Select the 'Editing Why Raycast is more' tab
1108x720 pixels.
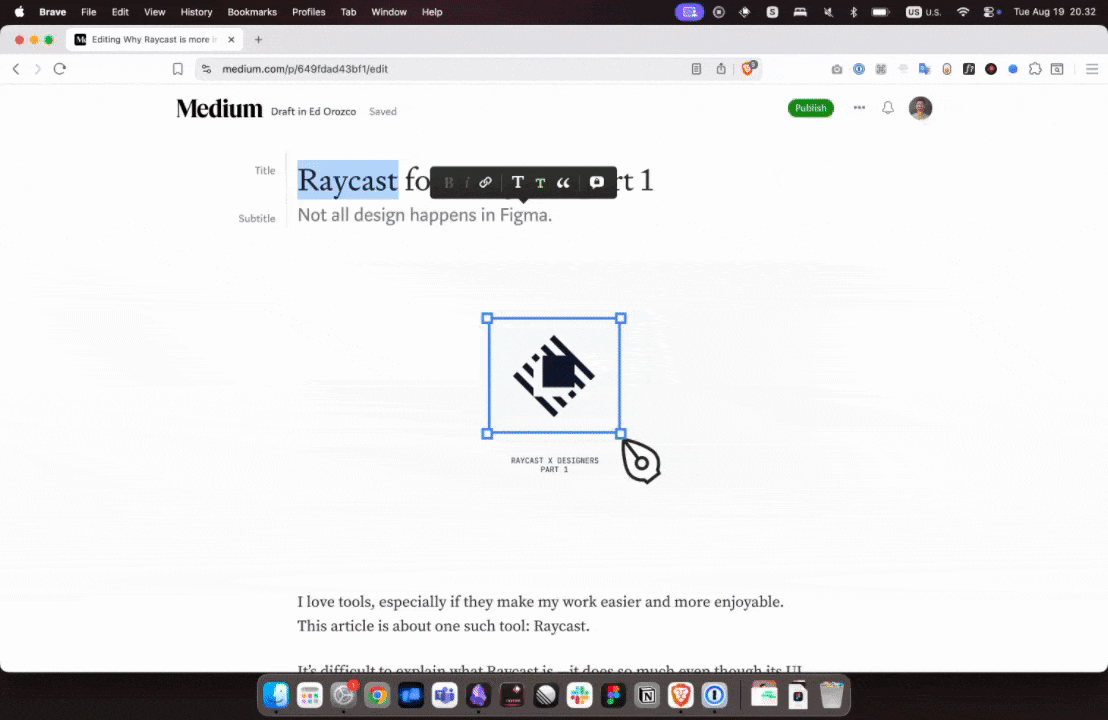click(x=155, y=40)
